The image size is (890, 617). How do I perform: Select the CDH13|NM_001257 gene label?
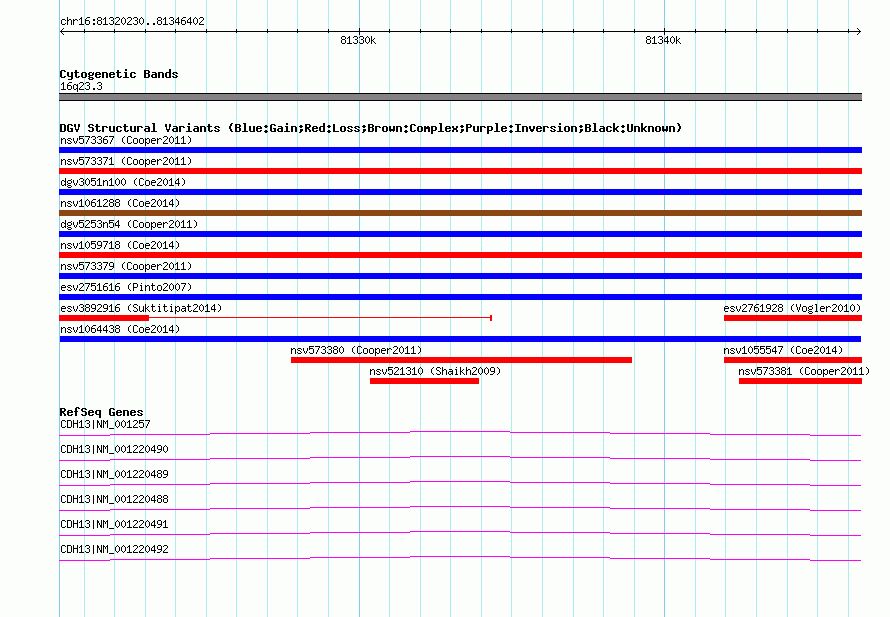point(105,424)
